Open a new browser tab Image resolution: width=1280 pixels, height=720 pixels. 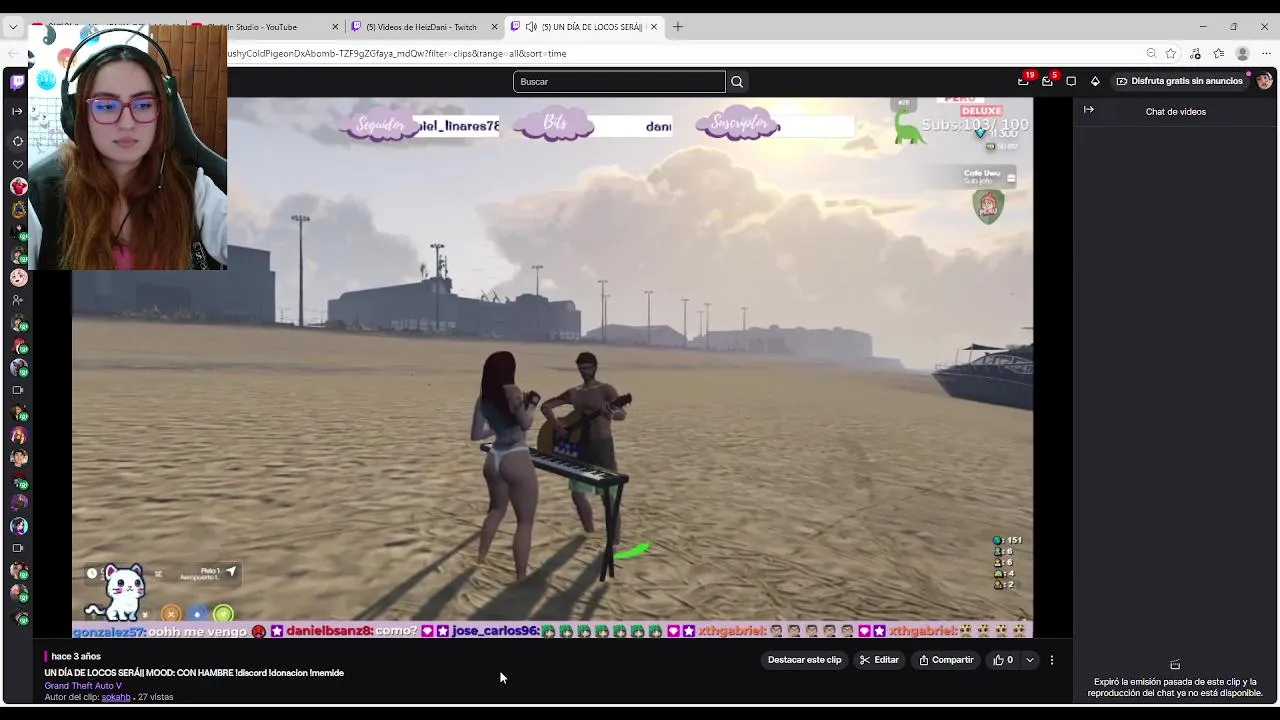tap(678, 27)
